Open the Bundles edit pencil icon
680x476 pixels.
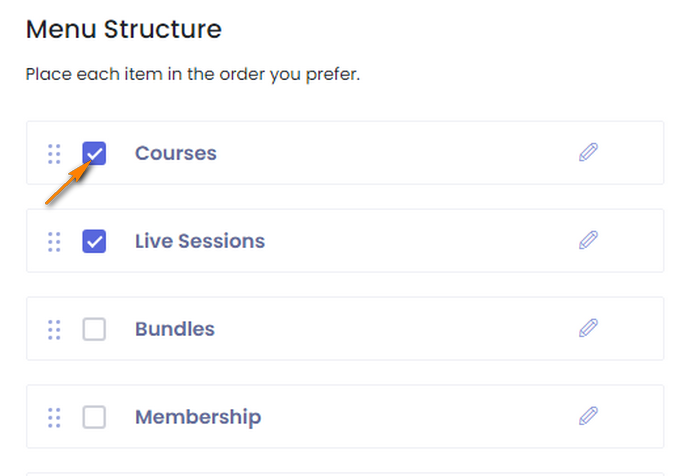pyautogui.click(x=588, y=328)
